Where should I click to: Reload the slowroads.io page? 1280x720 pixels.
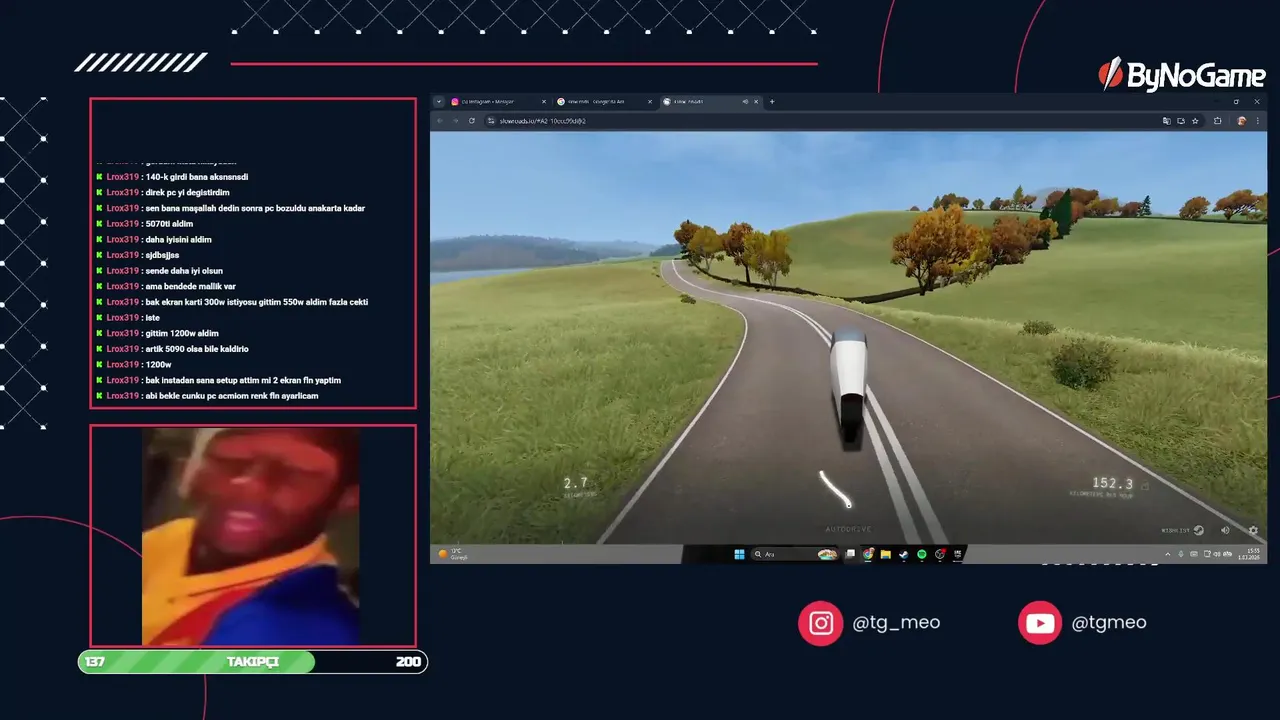click(x=471, y=121)
